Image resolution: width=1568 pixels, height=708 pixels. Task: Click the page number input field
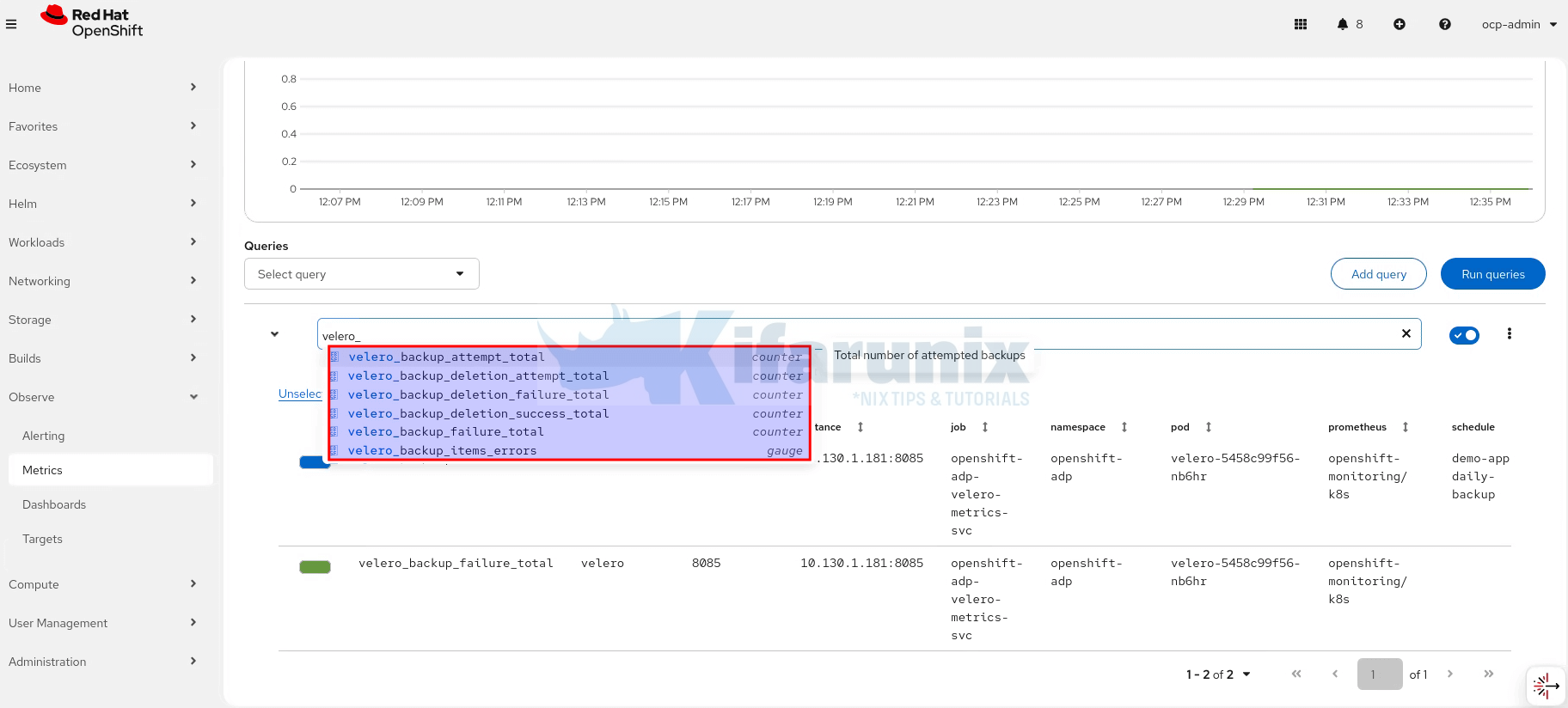coord(1380,674)
